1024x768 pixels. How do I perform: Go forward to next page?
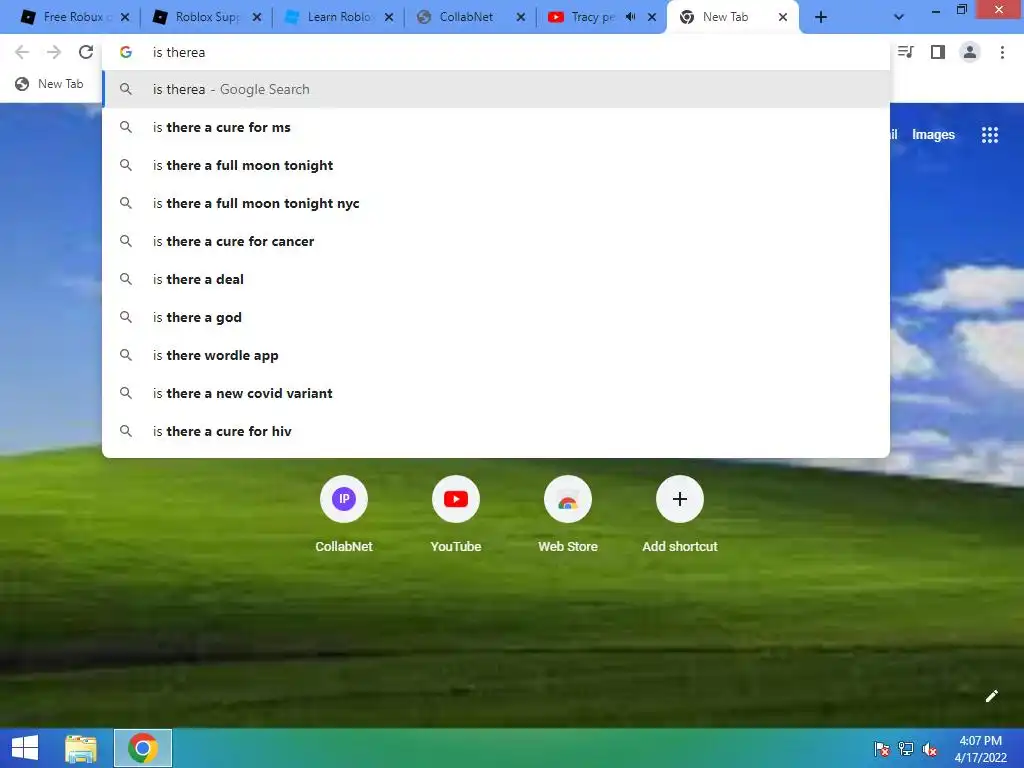click(x=54, y=52)
